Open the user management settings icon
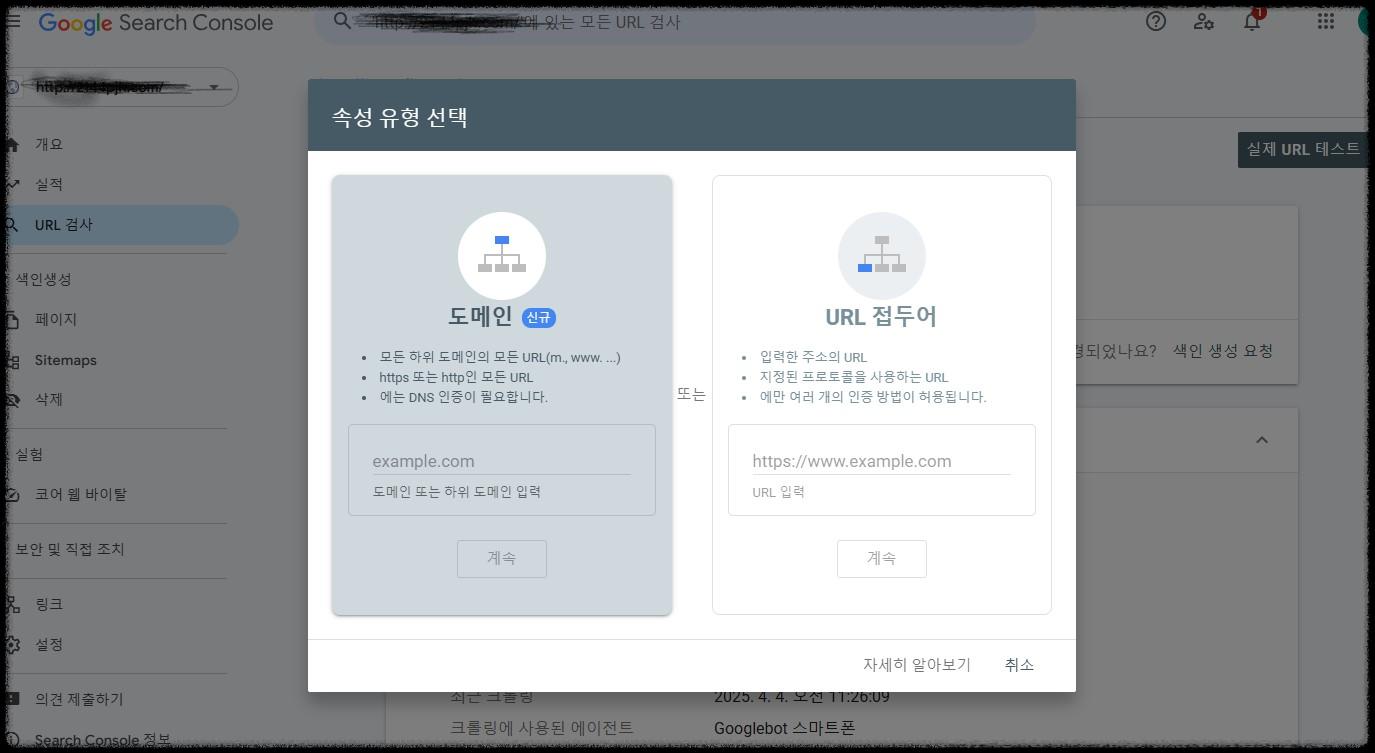The width and height of the screenshot is (1375, 753). [1204, 21]
